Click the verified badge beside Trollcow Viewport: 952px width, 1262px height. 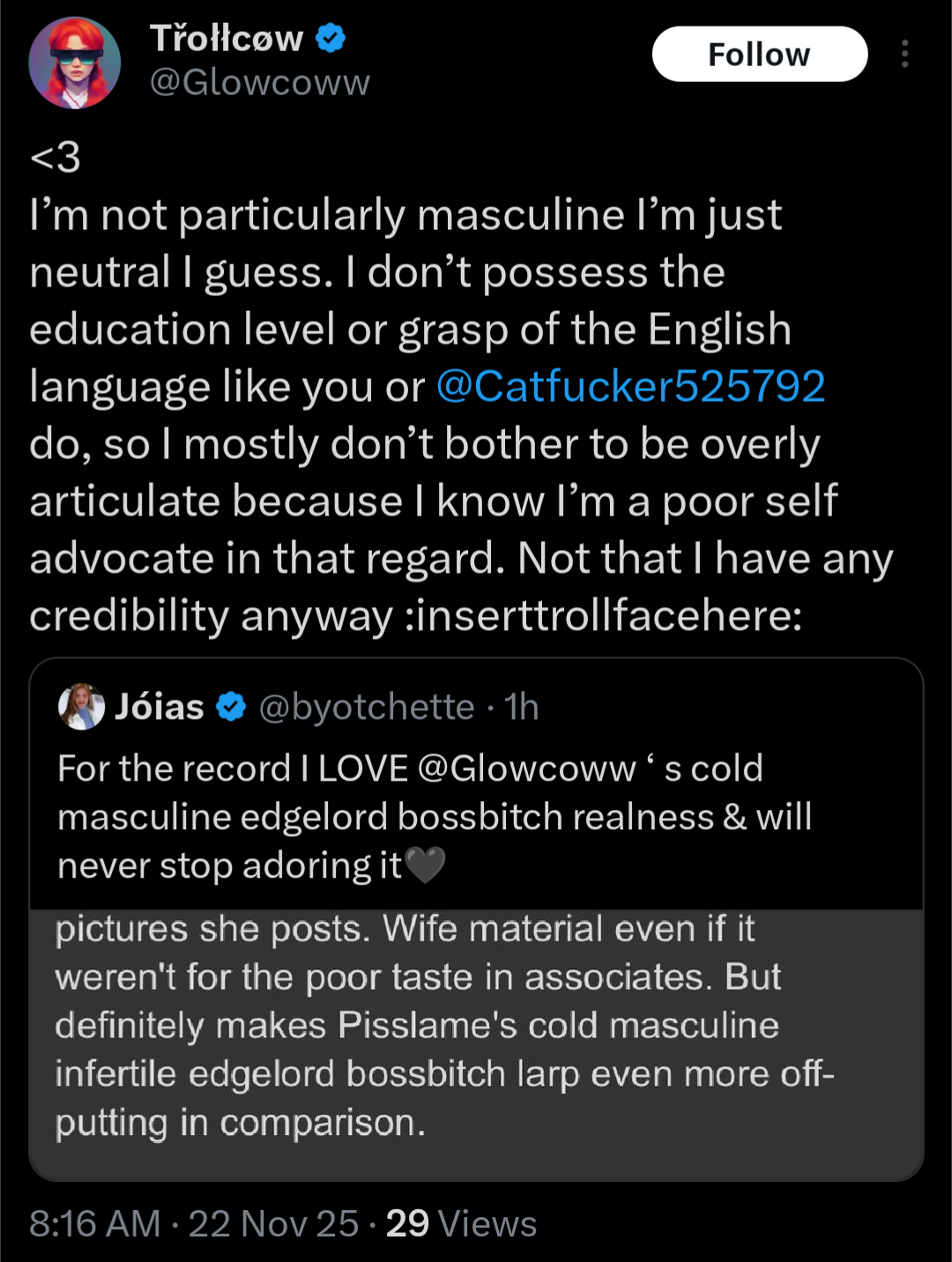[x=331, y=38]
